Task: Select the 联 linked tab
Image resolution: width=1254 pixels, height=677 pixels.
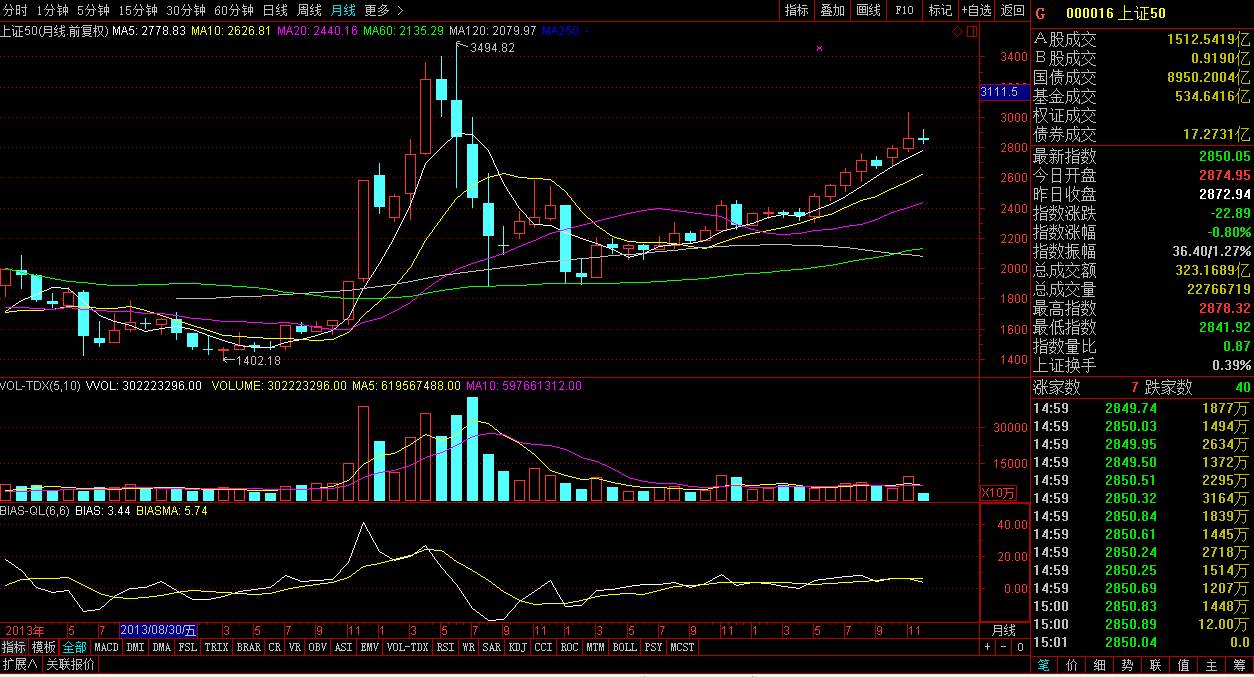Action: (x=1155, y=664)
